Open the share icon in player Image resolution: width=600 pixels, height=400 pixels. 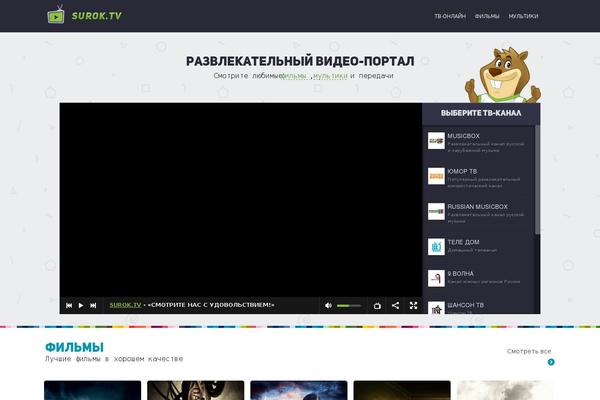pos(395,305)
